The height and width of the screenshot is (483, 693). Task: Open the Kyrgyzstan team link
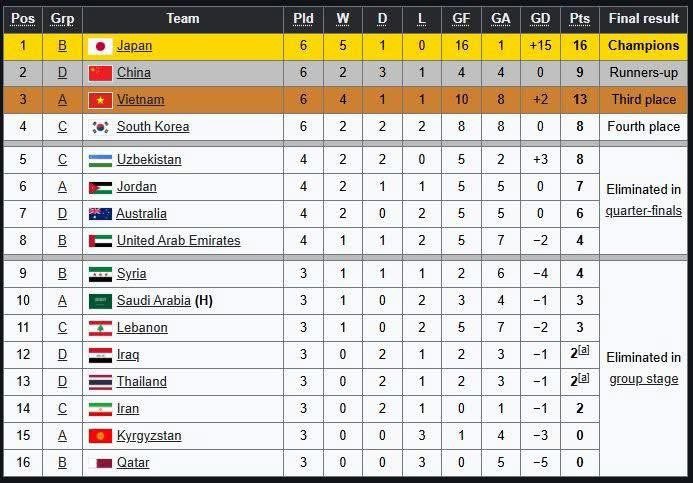tap(149, 436)
